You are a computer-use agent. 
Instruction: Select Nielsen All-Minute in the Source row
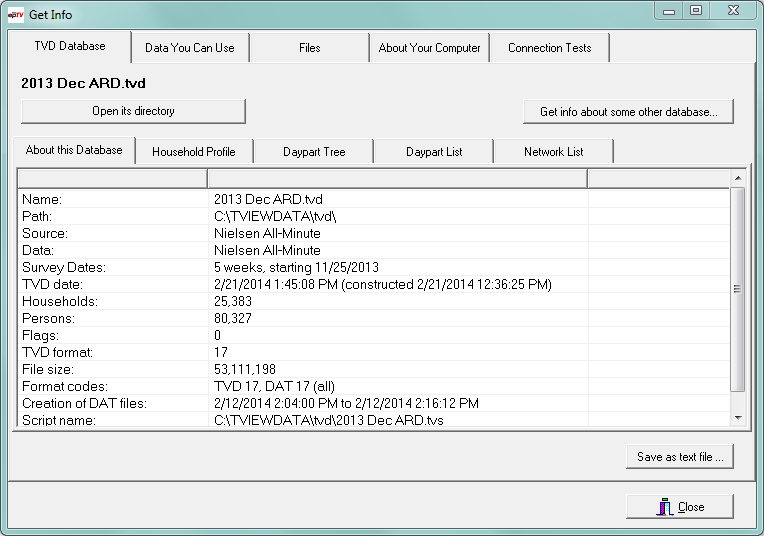click(267, 233)
